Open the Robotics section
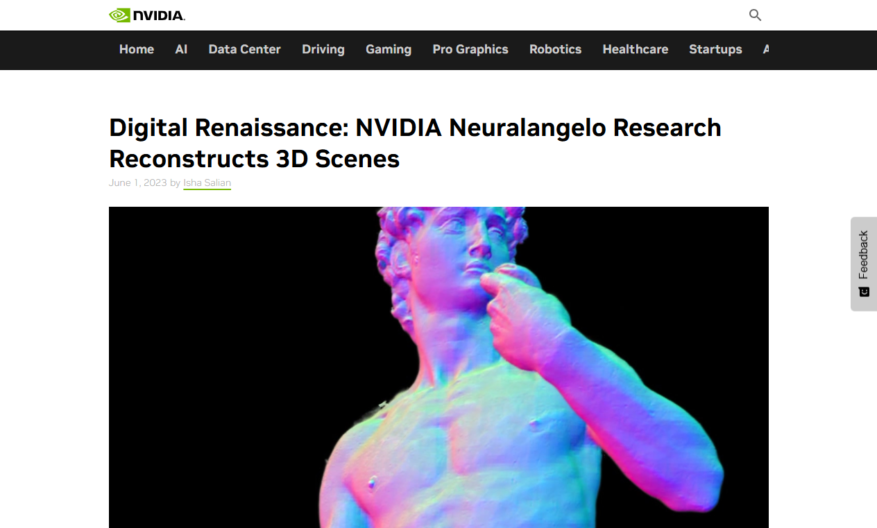The image size is (877, 528). pos(555,49)
